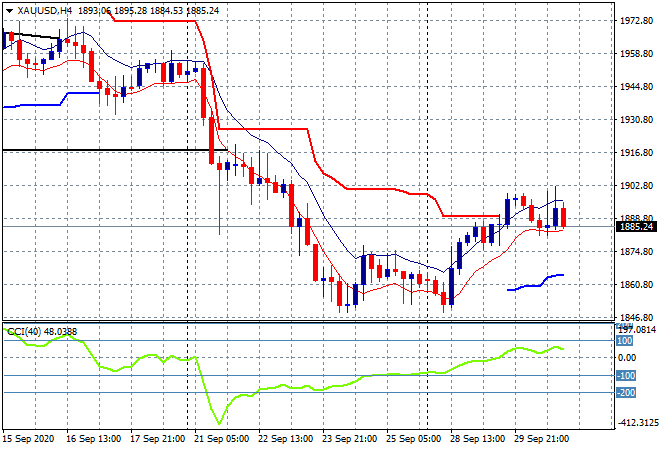Click the OHLC values after XAUUSD,H4
This screenshot has height=450, width=660.
click(149, 11)
